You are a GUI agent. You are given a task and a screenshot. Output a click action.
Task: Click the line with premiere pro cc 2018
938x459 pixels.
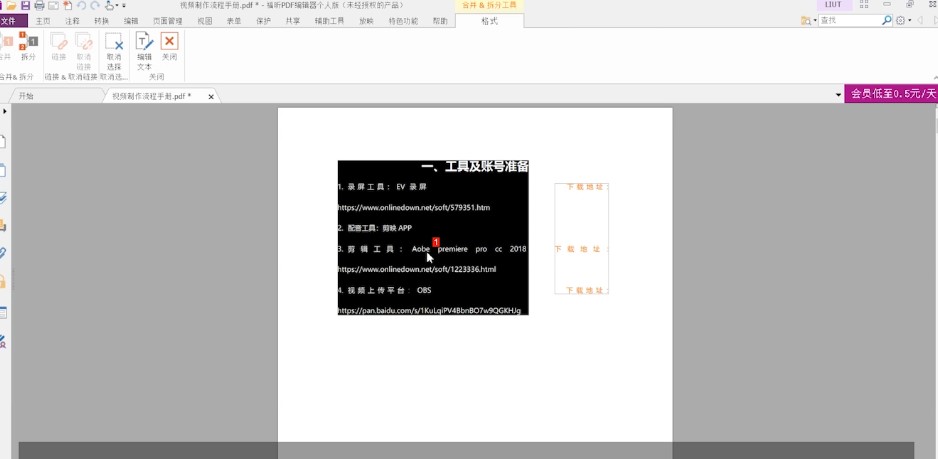point(433,249)
